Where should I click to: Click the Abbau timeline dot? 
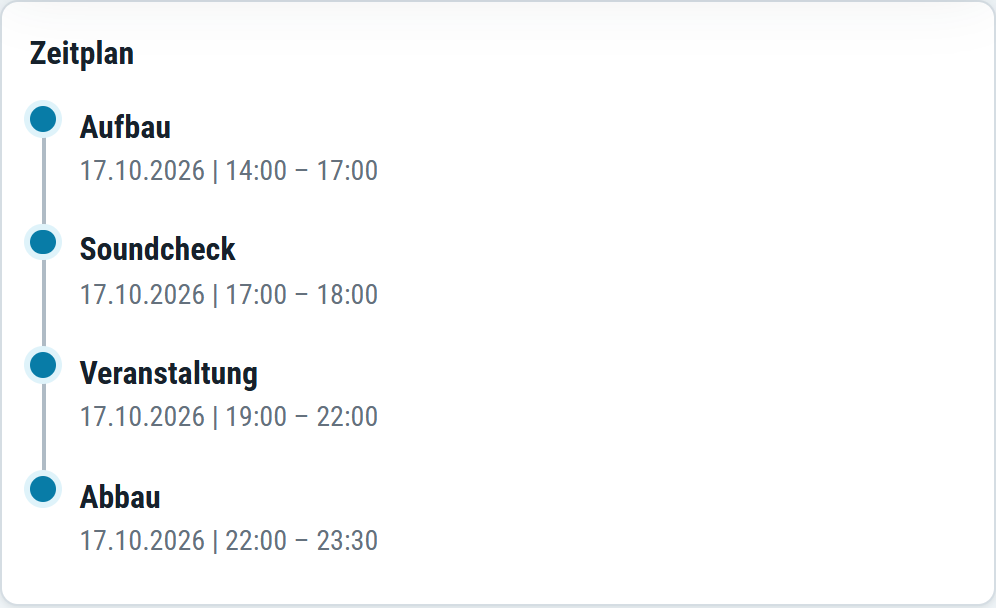[x=43, y=489]
